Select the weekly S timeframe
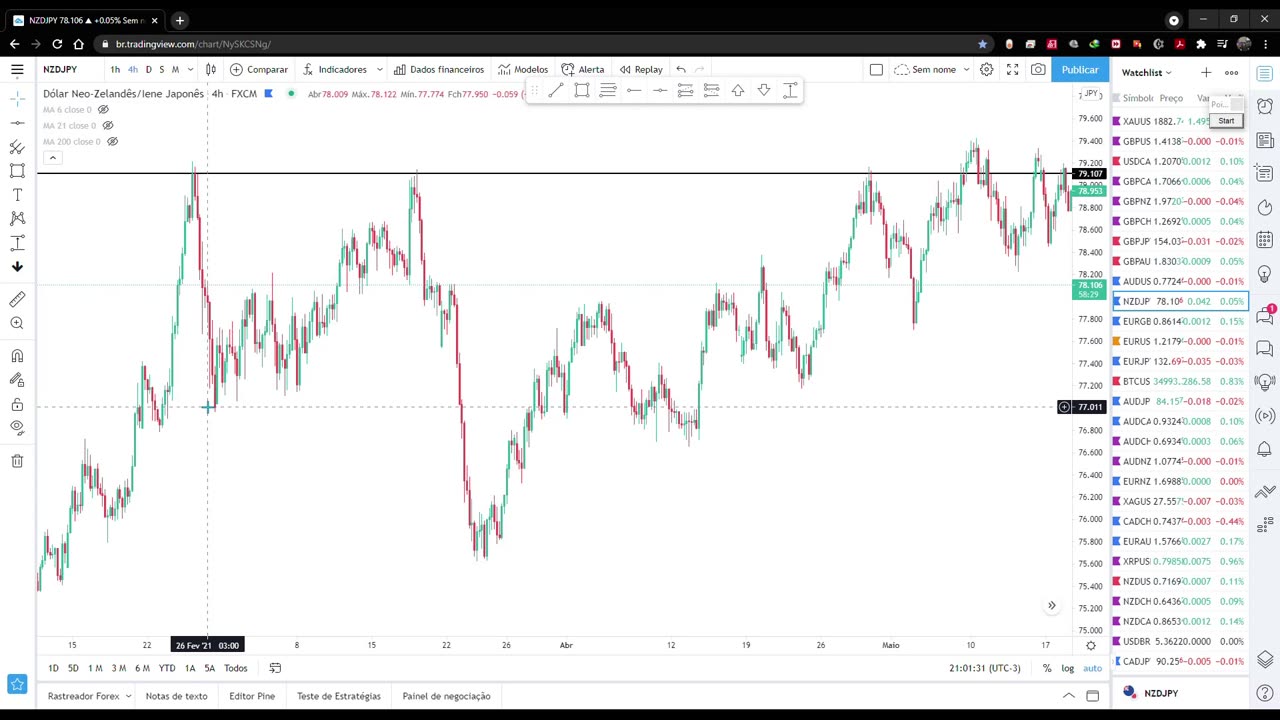Screen dimensions: 1280x720 point(161,69)
